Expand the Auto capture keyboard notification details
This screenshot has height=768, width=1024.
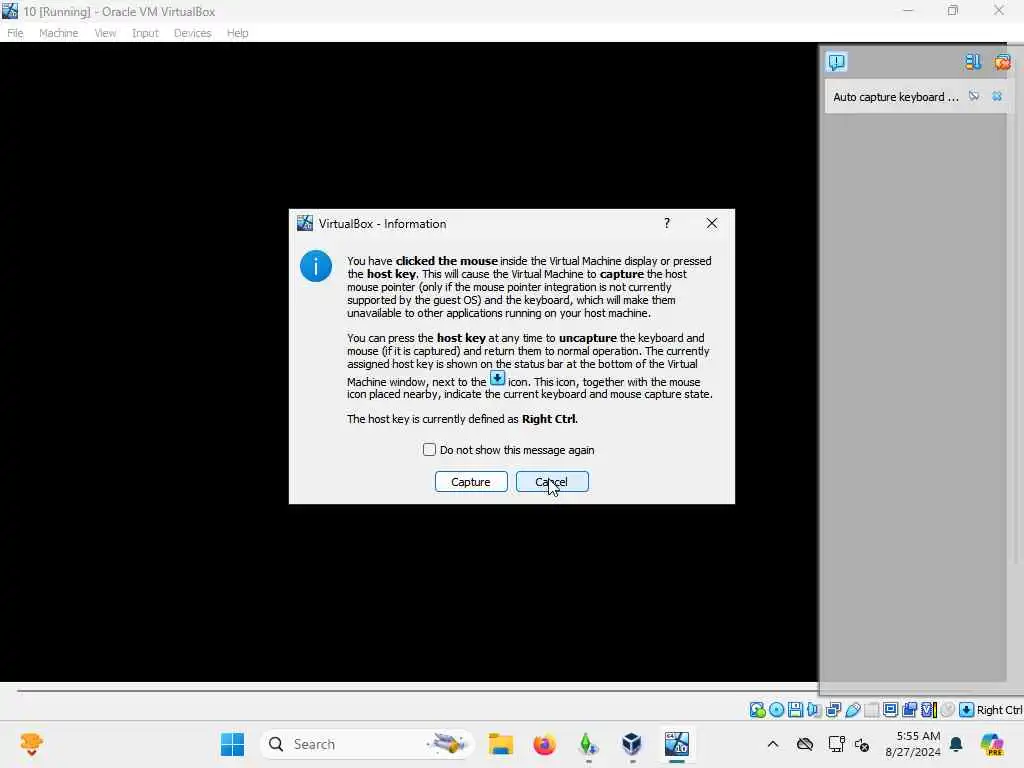tap(974, 97)
